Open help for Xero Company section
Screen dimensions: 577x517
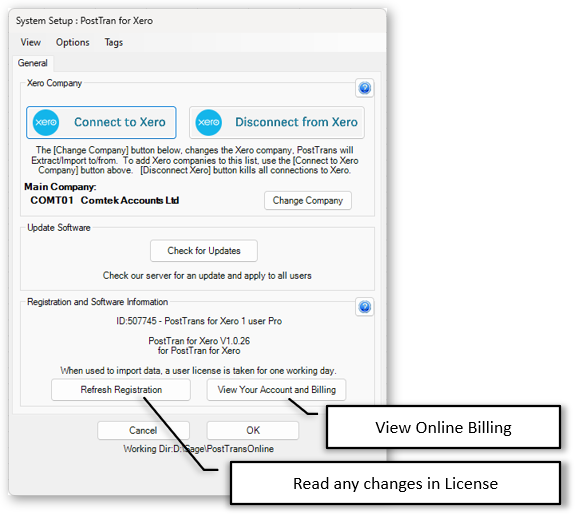365,88
